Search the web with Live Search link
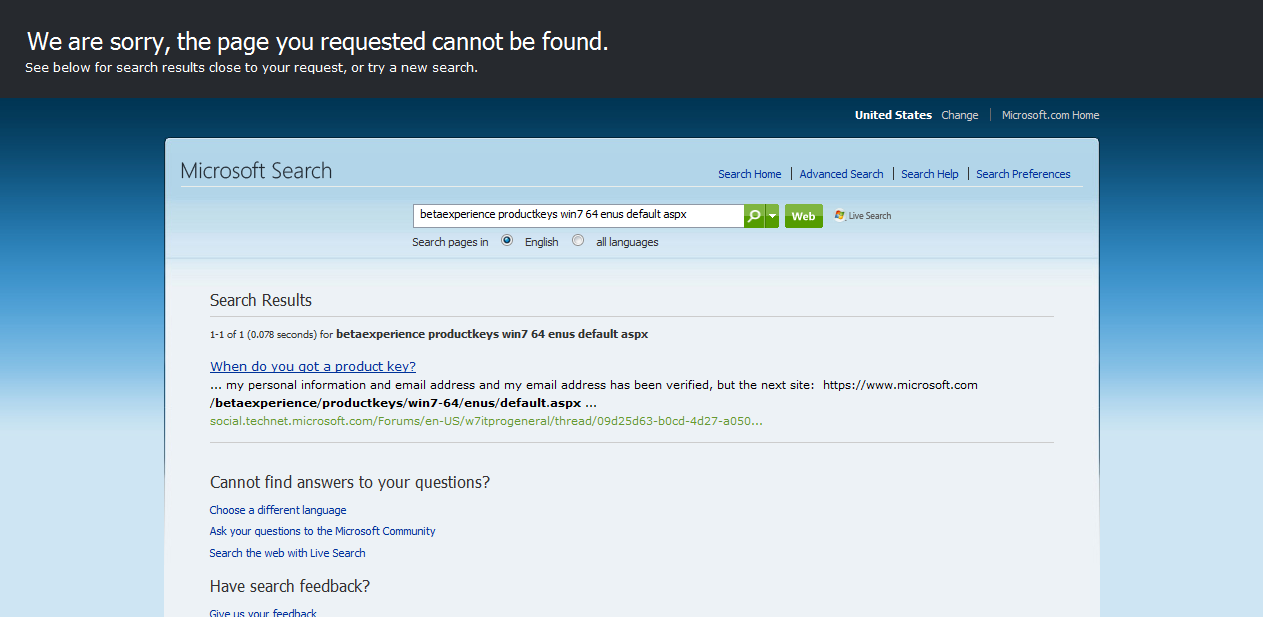This screenshot has width=1263, height=617. (287, 553)
